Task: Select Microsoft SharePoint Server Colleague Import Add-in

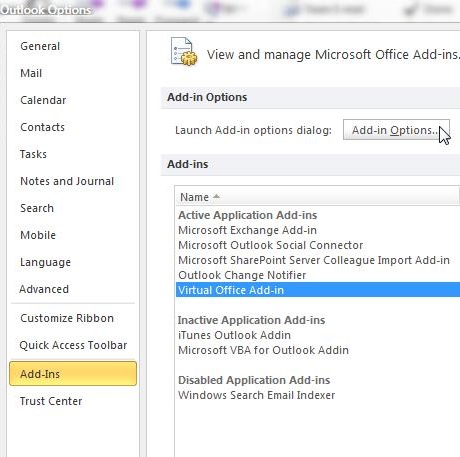Action: [317, 260]
